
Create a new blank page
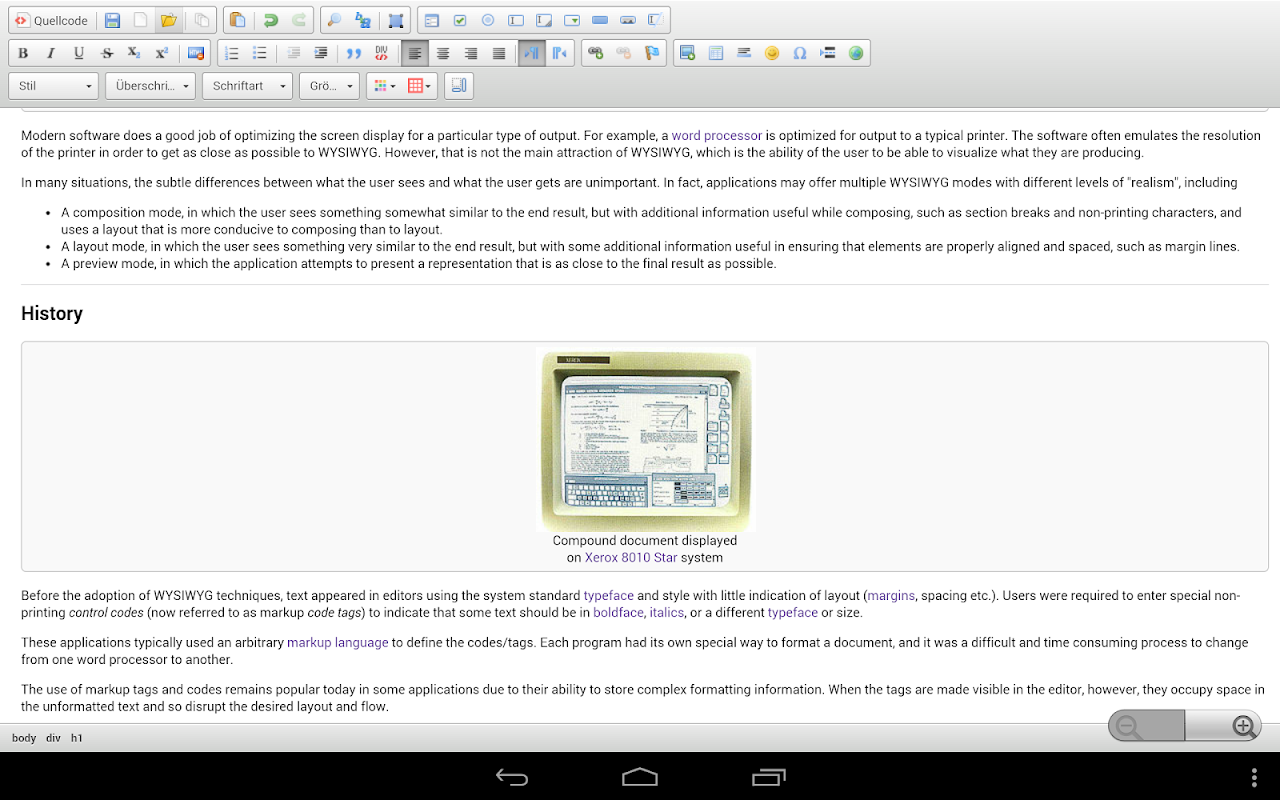click(141, 20)
